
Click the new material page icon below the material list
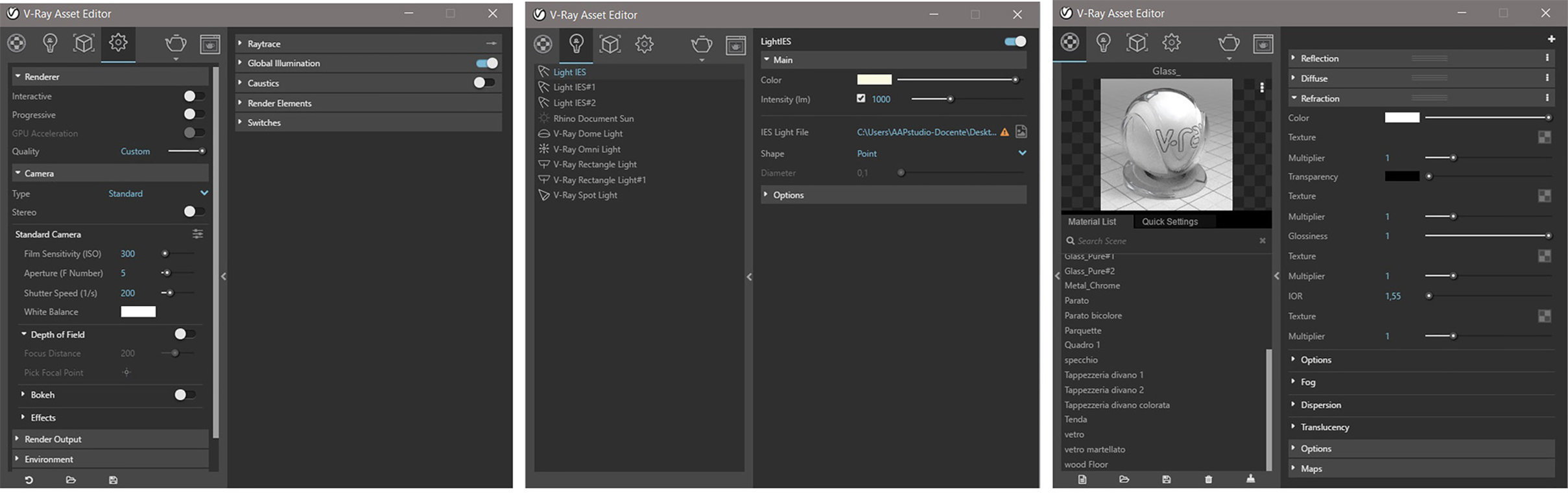click(1082, 479)
